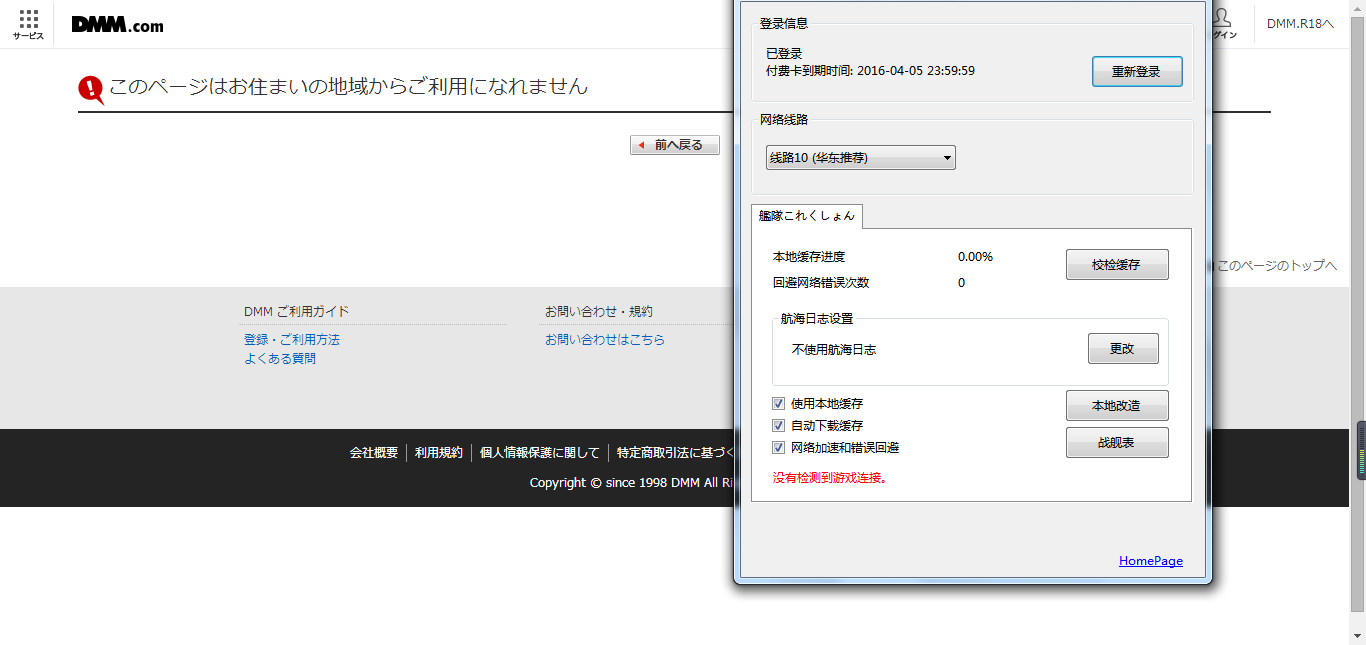
Task: Open the DMM services grid menu
Action: point(28,24)
